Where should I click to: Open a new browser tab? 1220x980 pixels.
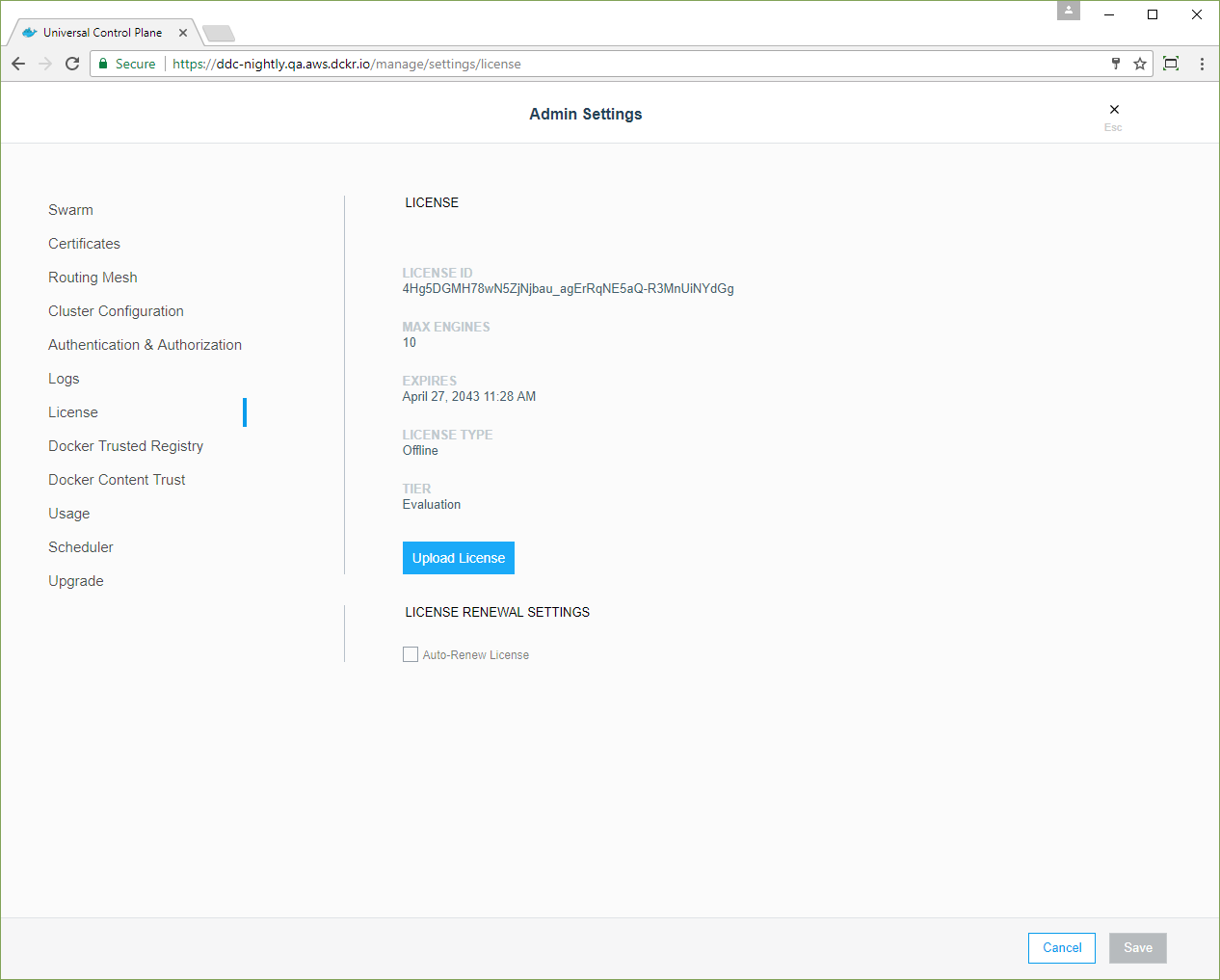pos(219,34)
